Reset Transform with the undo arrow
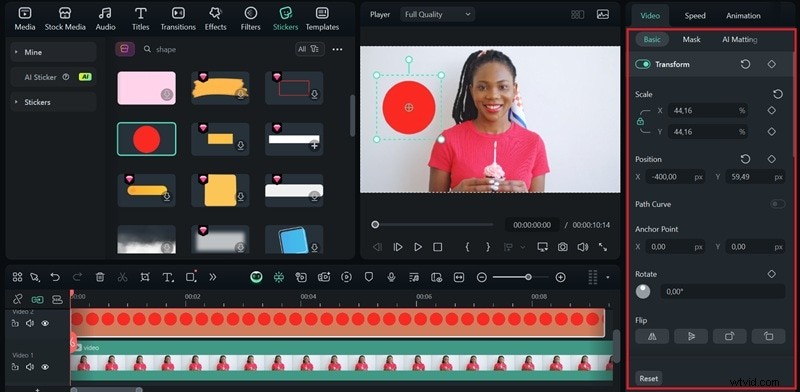This screenshot has width=800, height=392. 745,64
